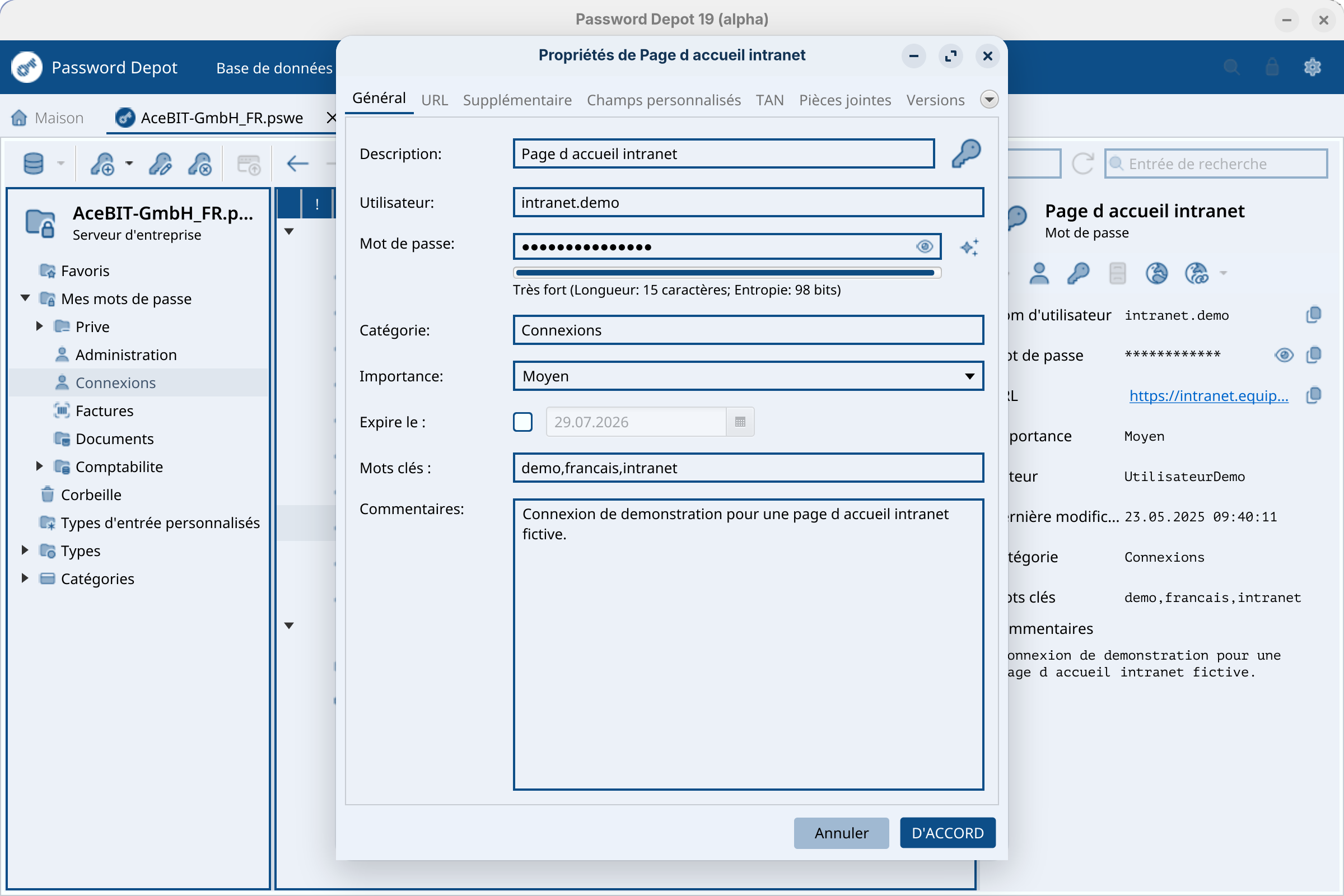Copy the password in details panel

pos(1314,355)
